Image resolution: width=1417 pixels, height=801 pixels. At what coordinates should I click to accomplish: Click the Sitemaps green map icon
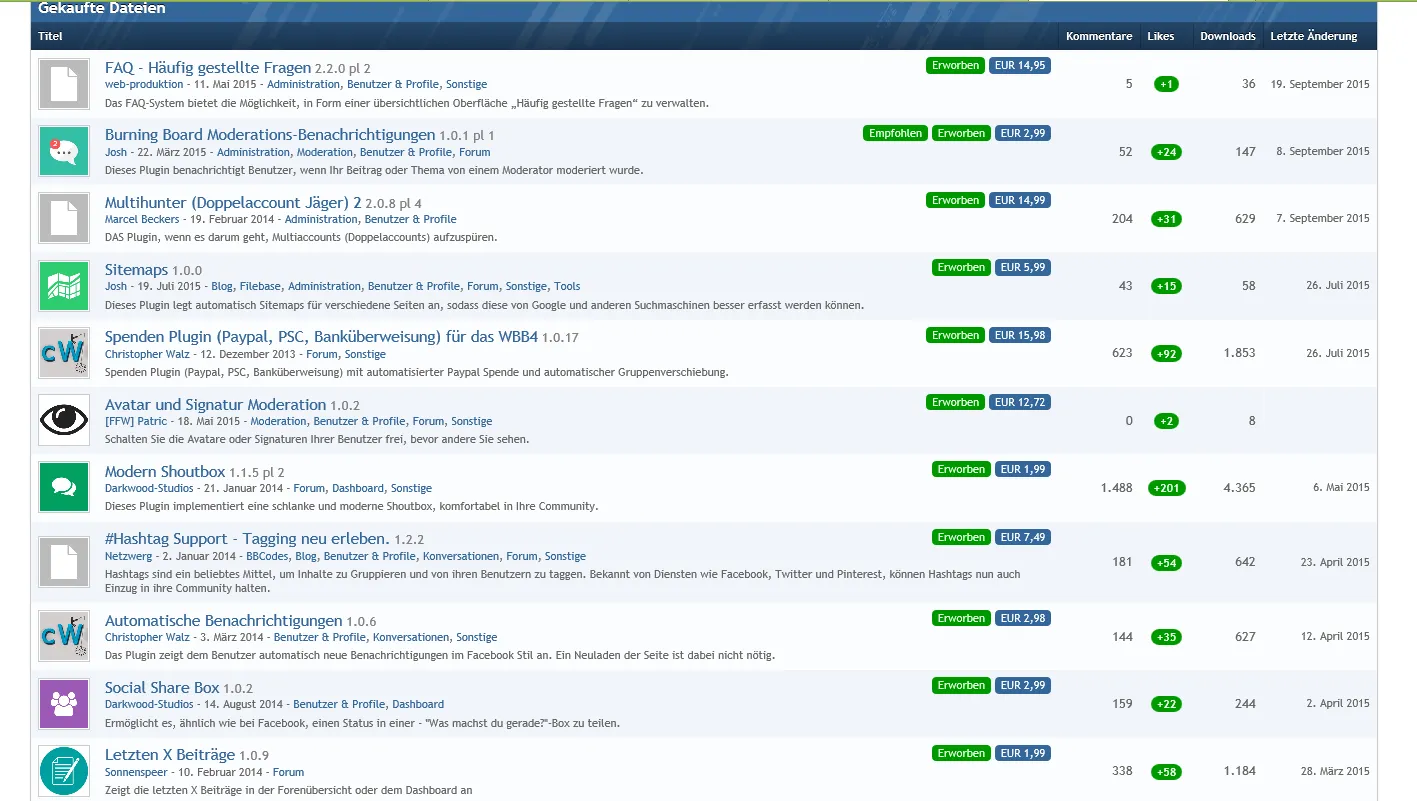point(64,285)
